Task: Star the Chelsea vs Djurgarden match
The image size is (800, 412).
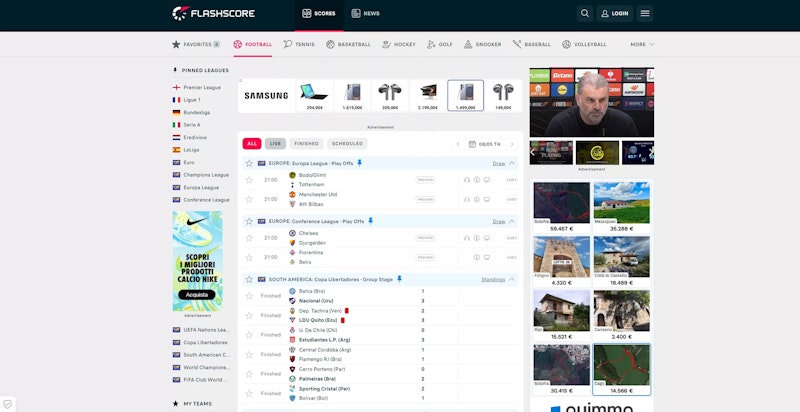Action: pos(249,238)
